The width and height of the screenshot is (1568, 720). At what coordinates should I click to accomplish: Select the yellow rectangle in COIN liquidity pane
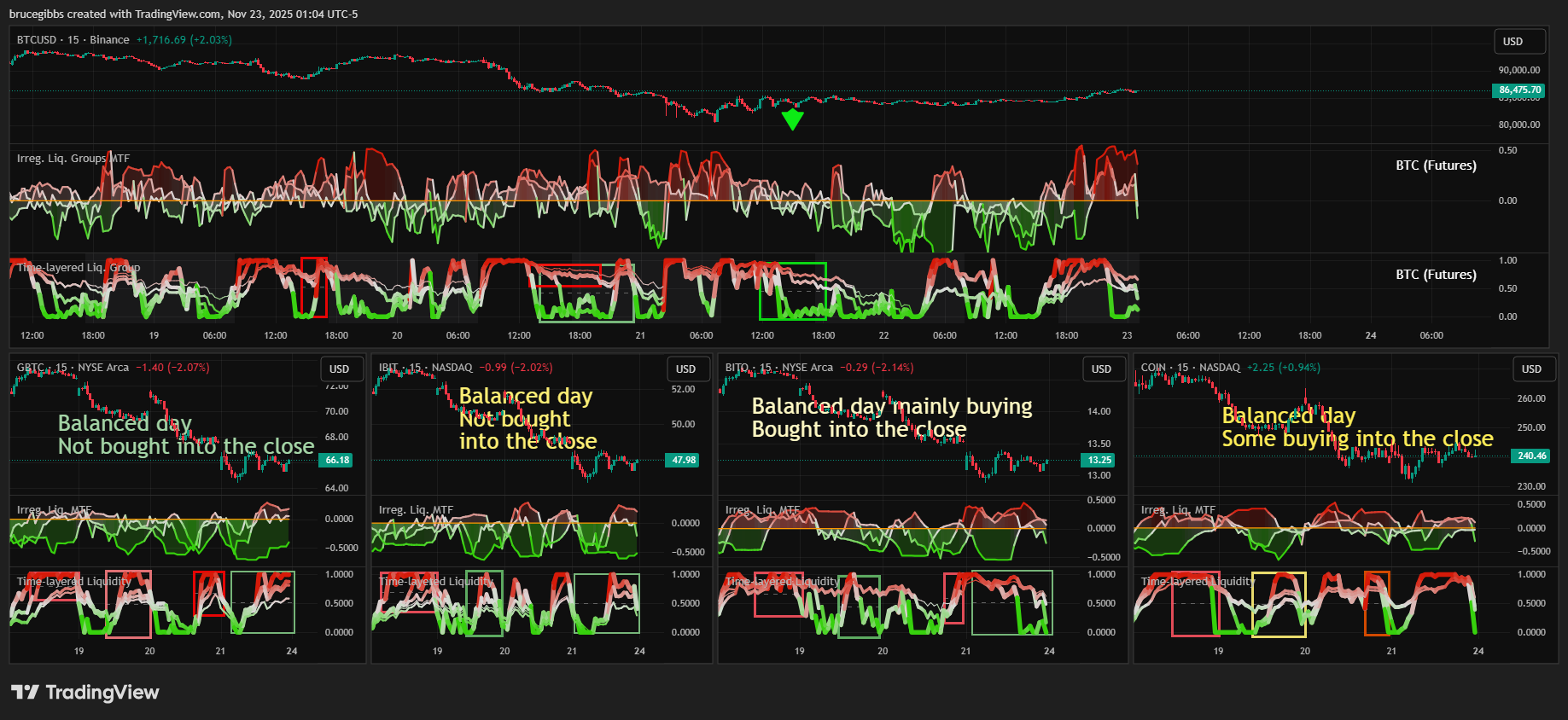(1279, 604)
